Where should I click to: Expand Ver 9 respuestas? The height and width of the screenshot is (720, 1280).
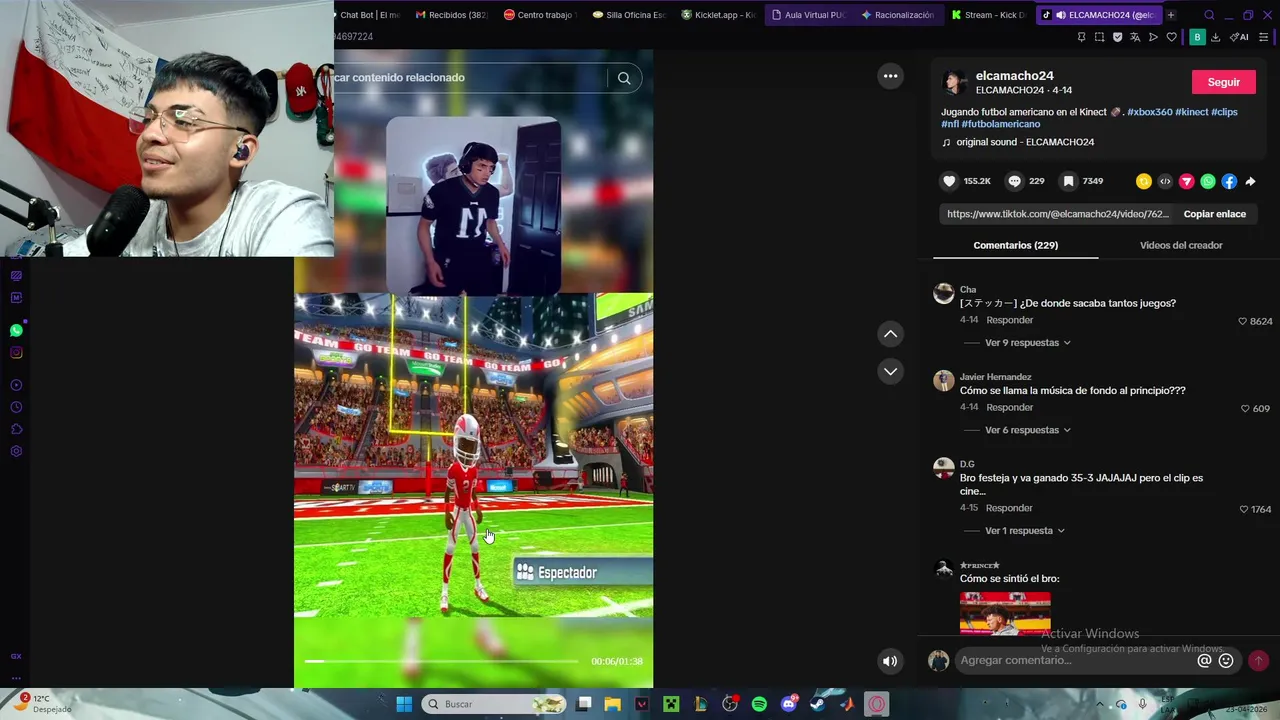[1028, 343]
